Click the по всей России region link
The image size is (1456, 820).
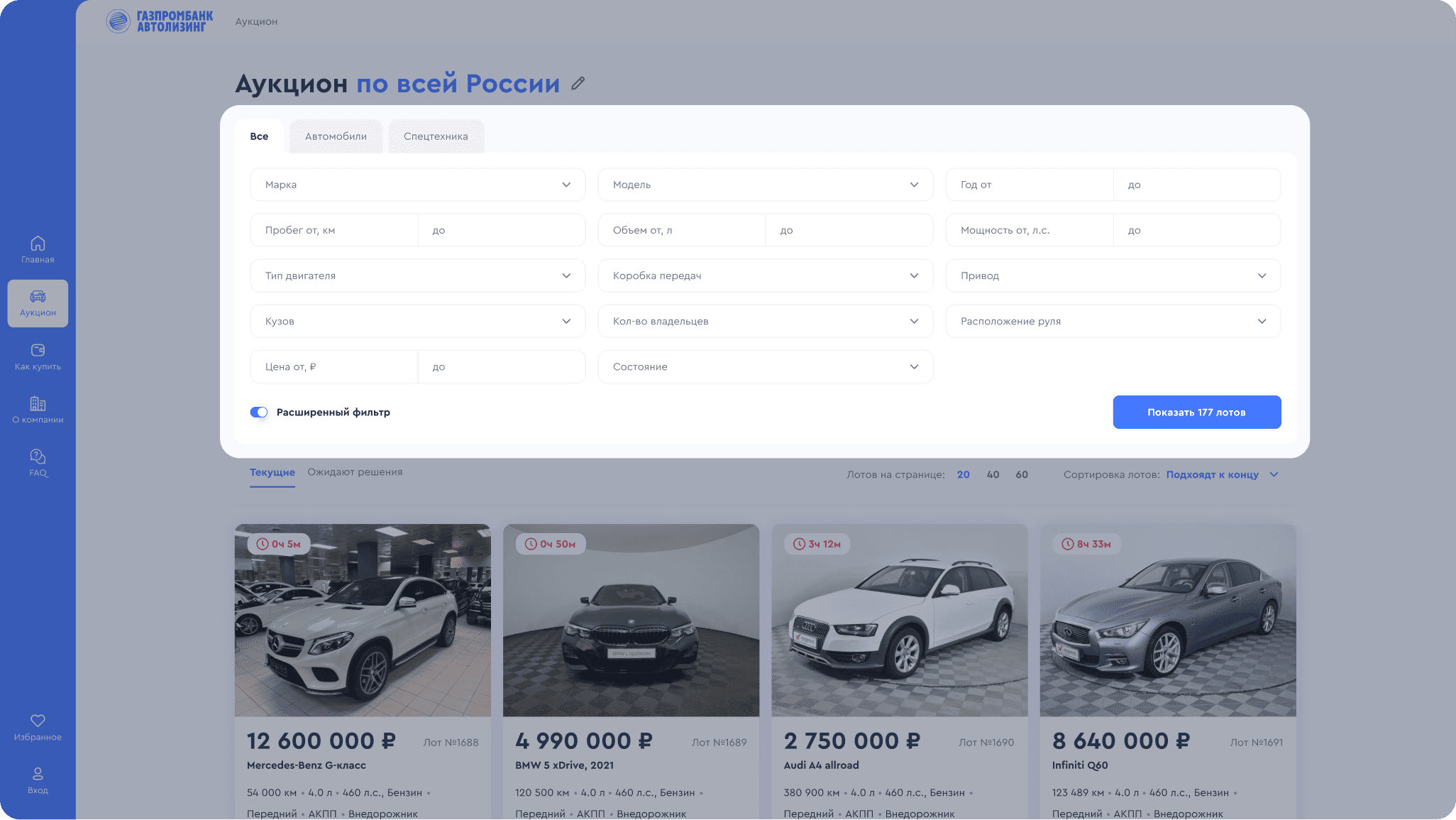pyautogui.click(x=458, y=83)
